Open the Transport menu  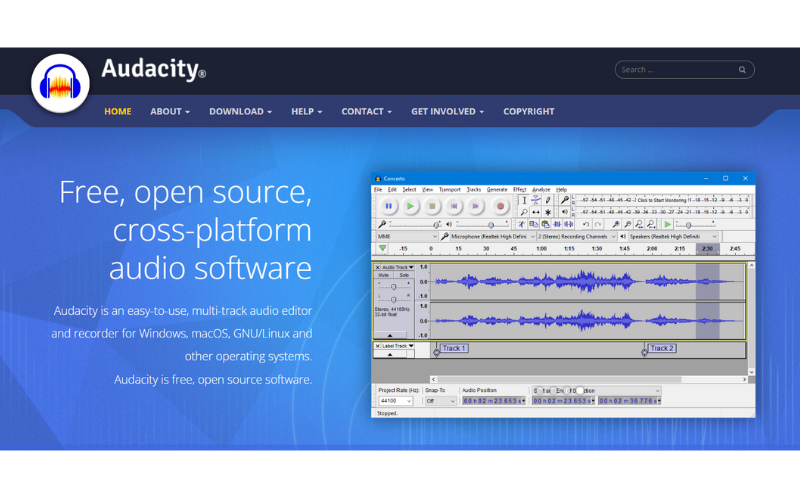(449, 189)
